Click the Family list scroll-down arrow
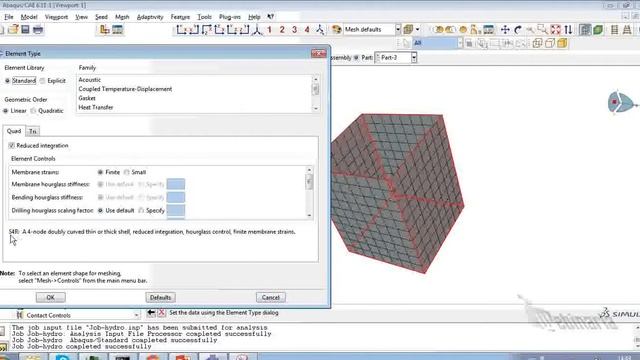 (316, 109)
